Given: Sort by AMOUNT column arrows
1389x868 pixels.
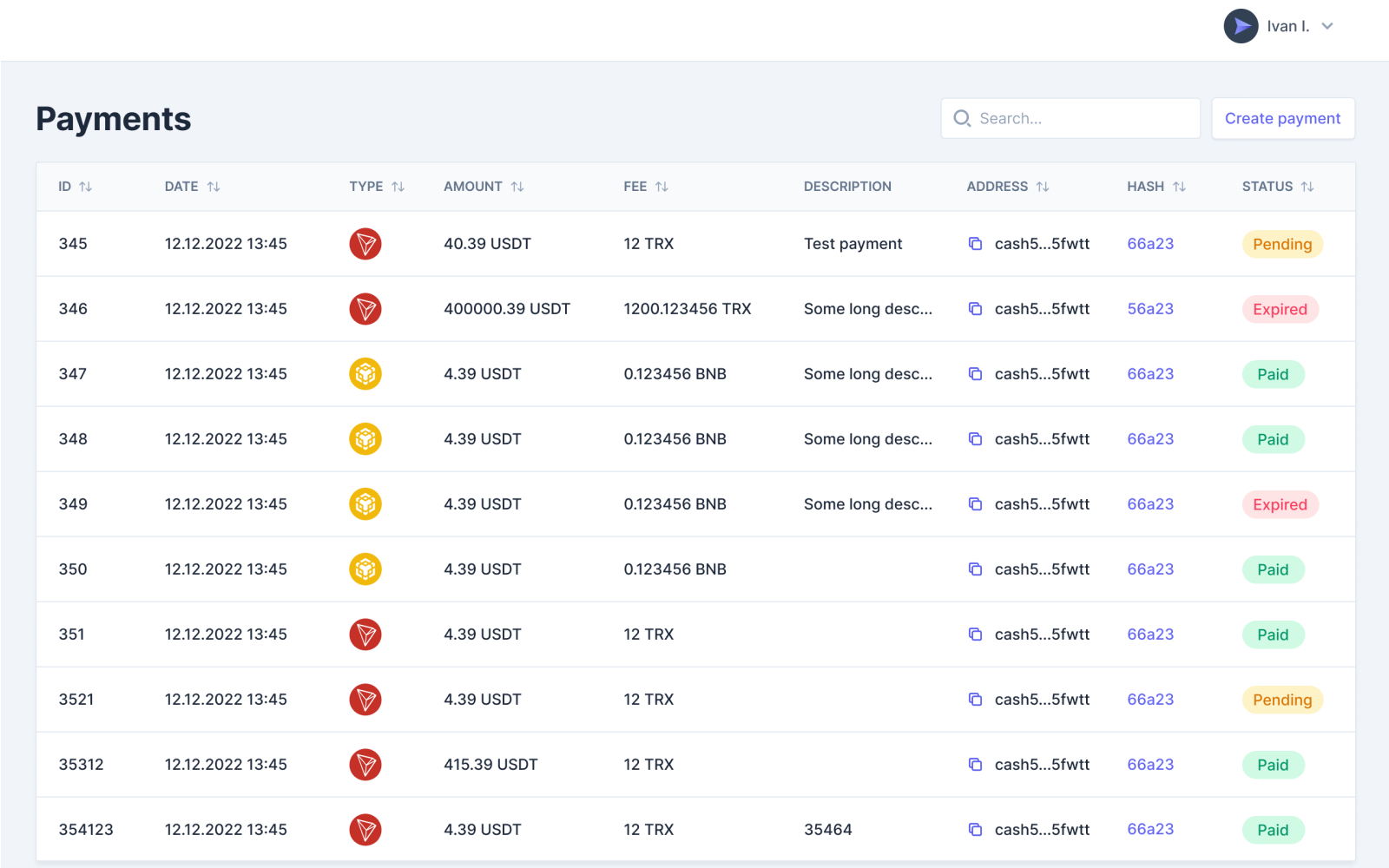Looking at the screenshot, I should [x=517, y=187].
